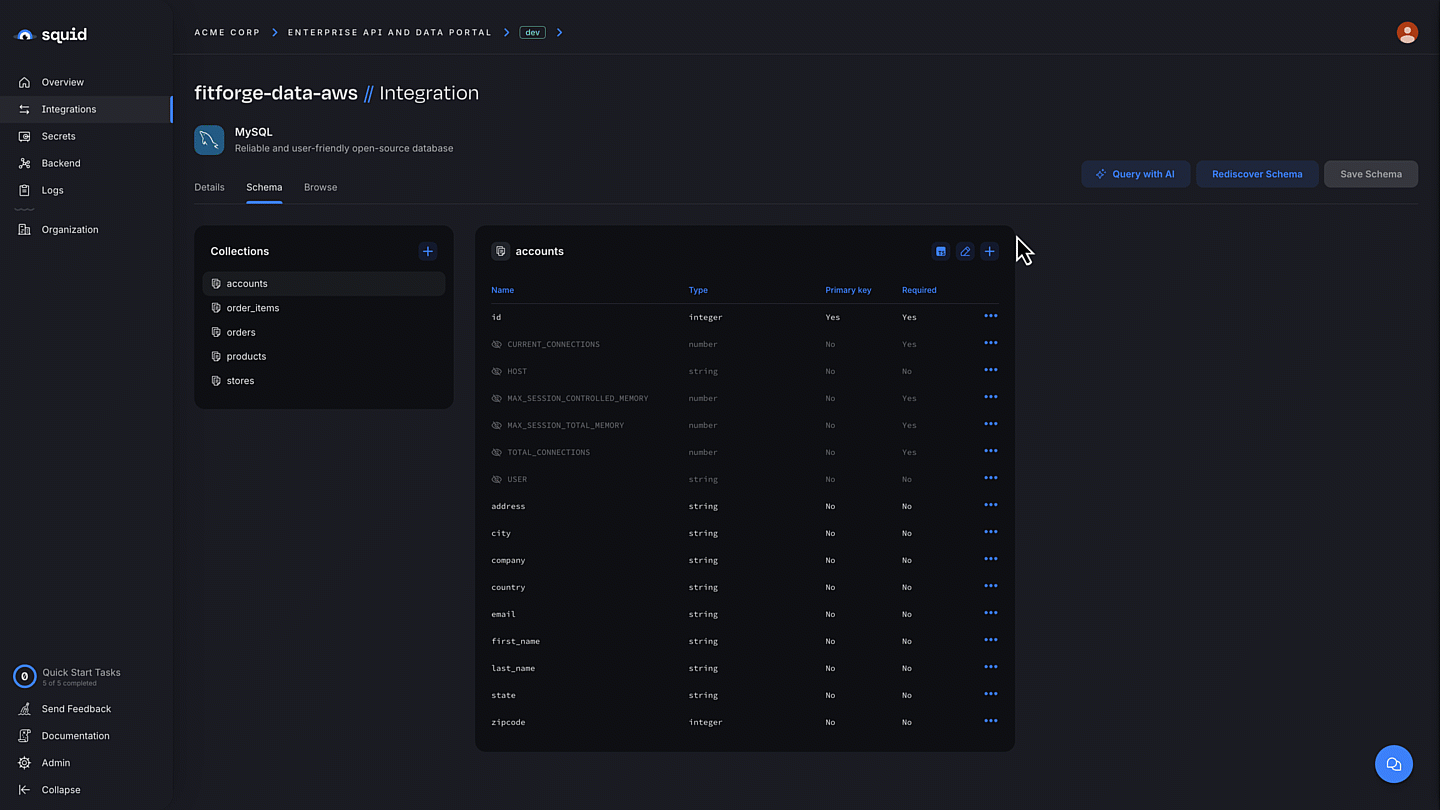Viewport: 1440px width, 810px height.
Task: Sort by the Name column header
Action: [x=502, y=290]
